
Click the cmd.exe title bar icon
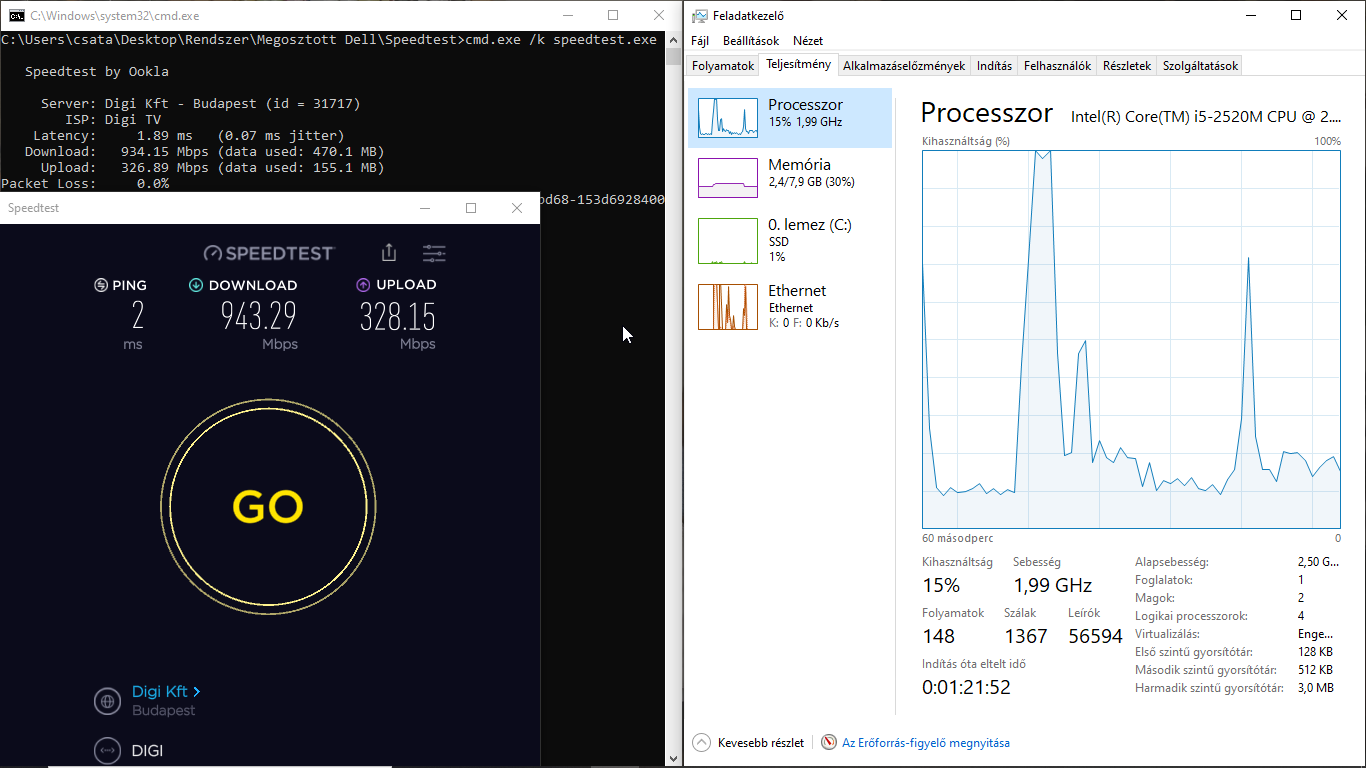tap(17, 15)
